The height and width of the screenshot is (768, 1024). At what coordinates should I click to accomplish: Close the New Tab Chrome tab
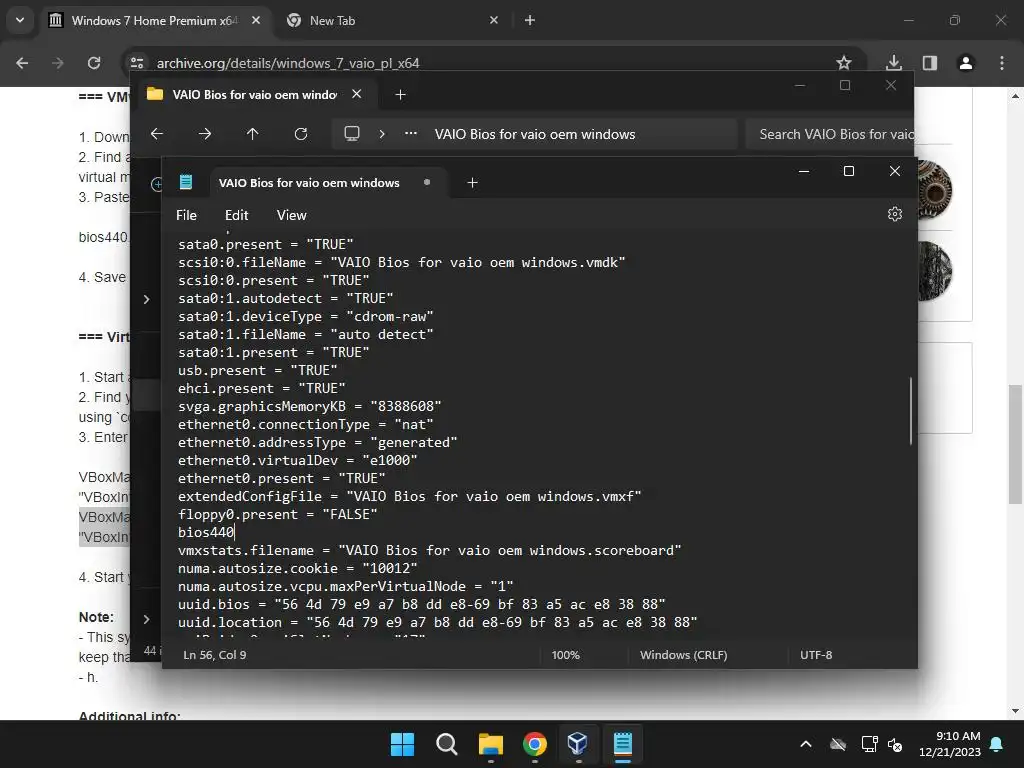click(494, 20)
